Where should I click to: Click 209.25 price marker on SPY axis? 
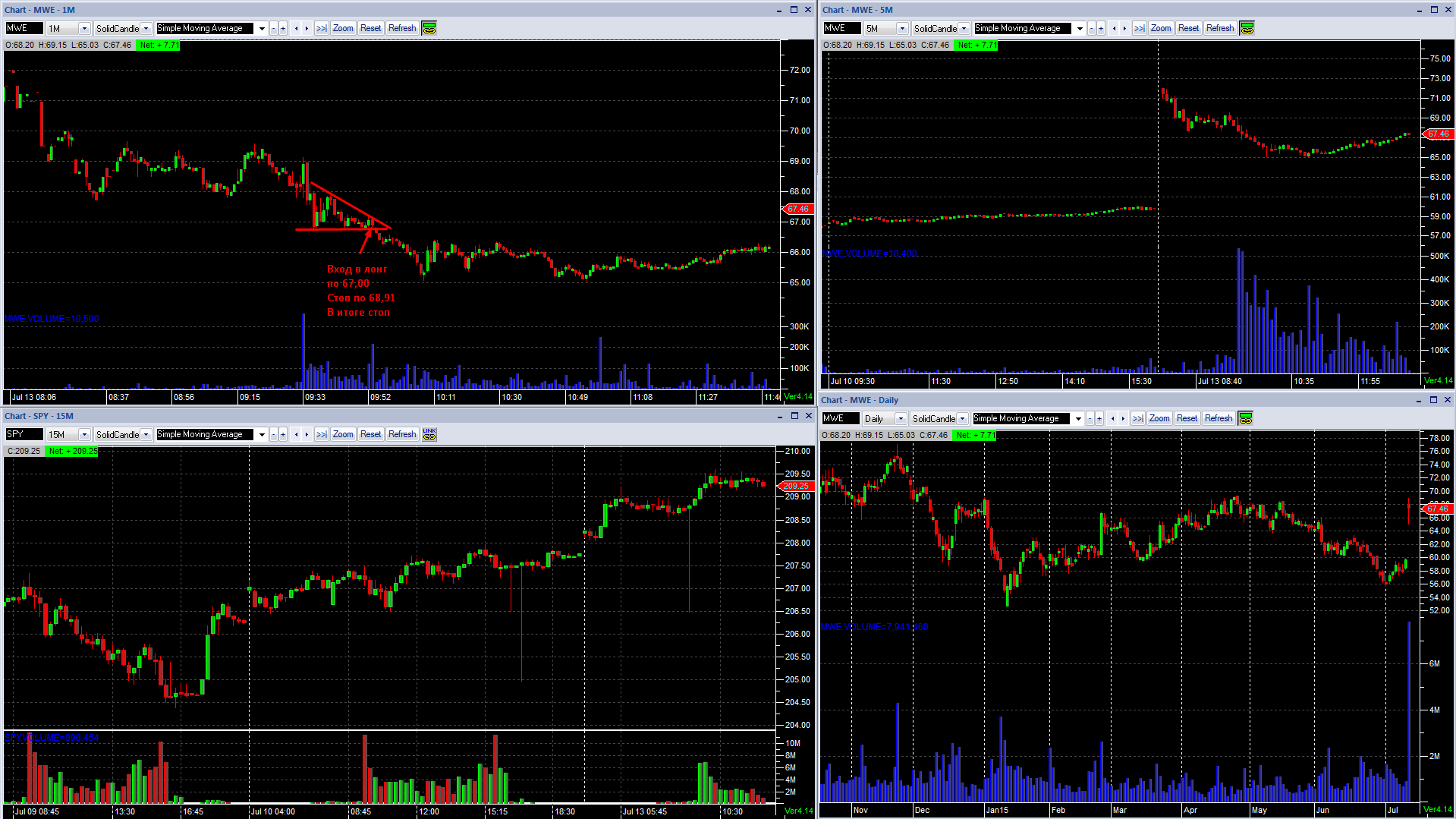tap(796, 486)
